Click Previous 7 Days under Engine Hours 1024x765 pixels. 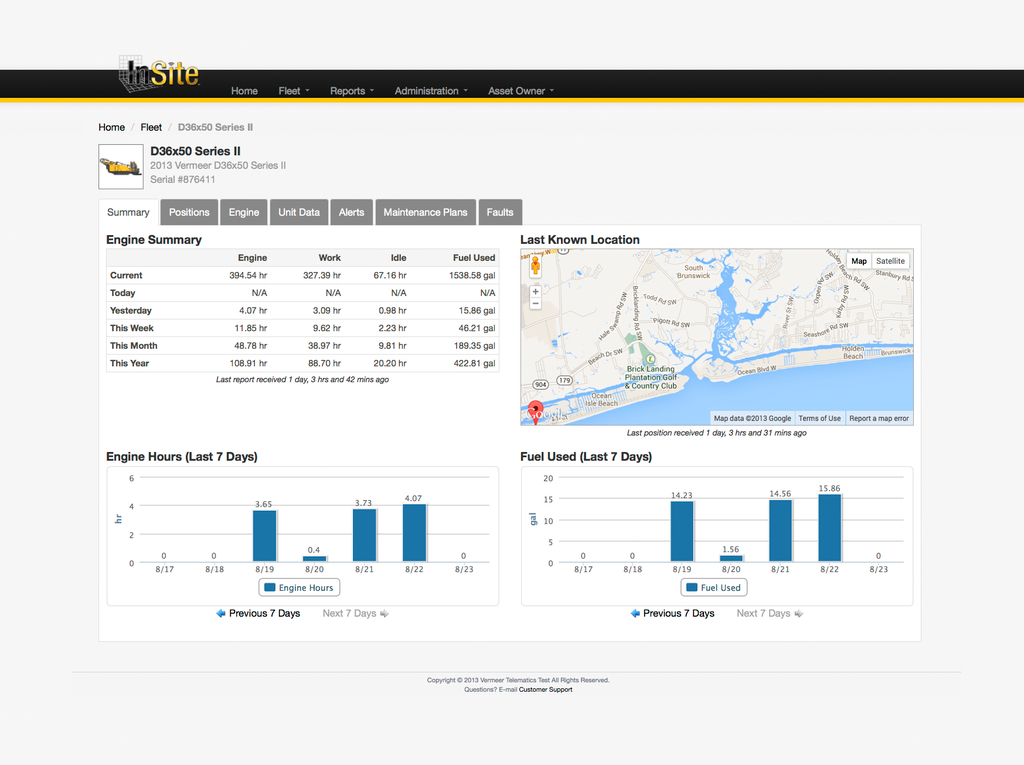pos(264,613)
